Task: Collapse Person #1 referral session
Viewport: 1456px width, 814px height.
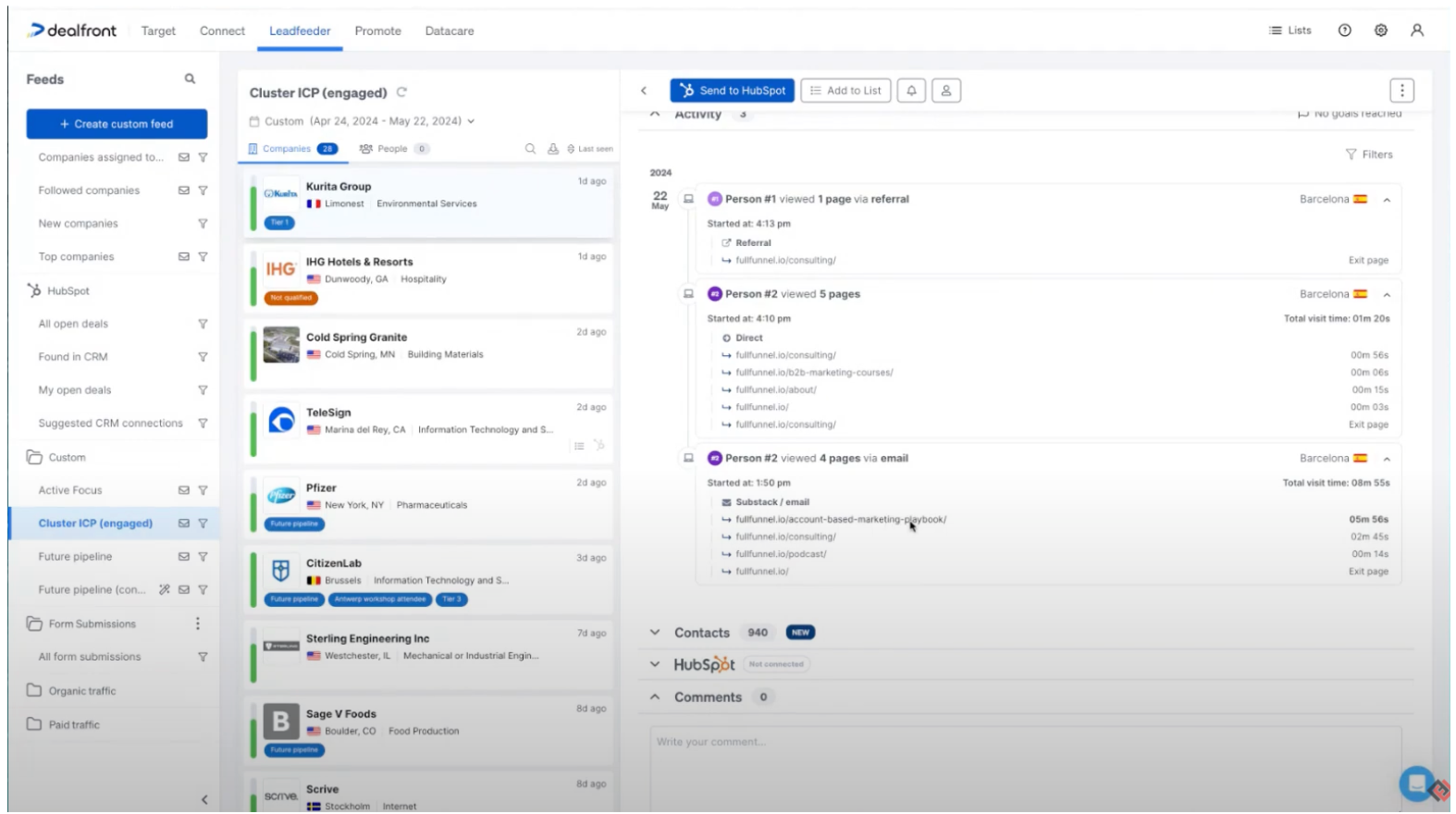Action: [1387, 200]
